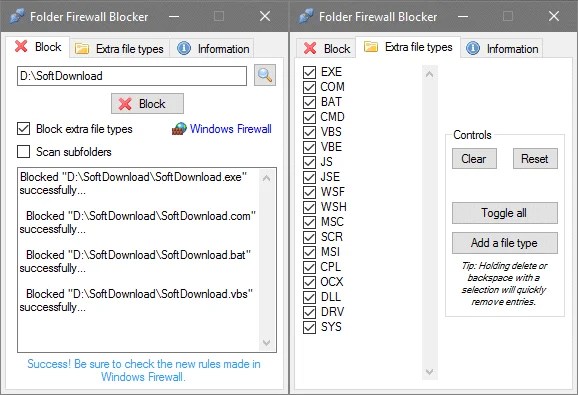Click the Block button below the path field
The image size is (578, 395).
tap(147, 104)
